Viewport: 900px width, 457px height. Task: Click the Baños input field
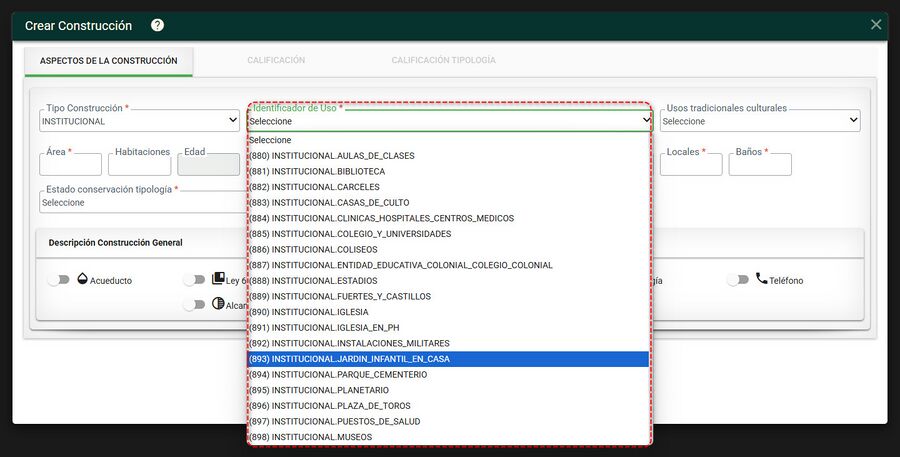pos(760,164)
